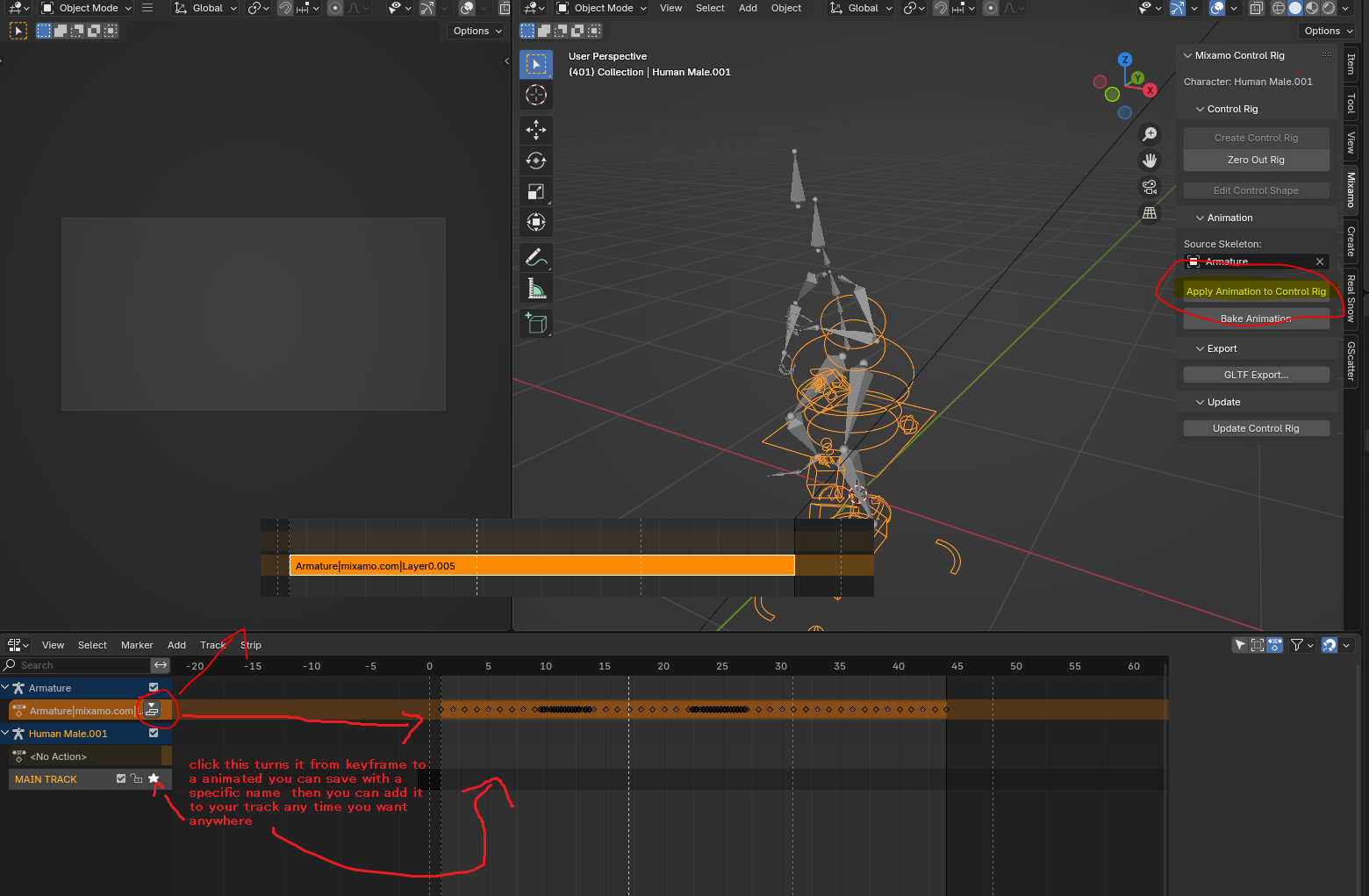Select the Transform tool
Viewport: 1369px width, 896px height.
(x=536, y=222)
